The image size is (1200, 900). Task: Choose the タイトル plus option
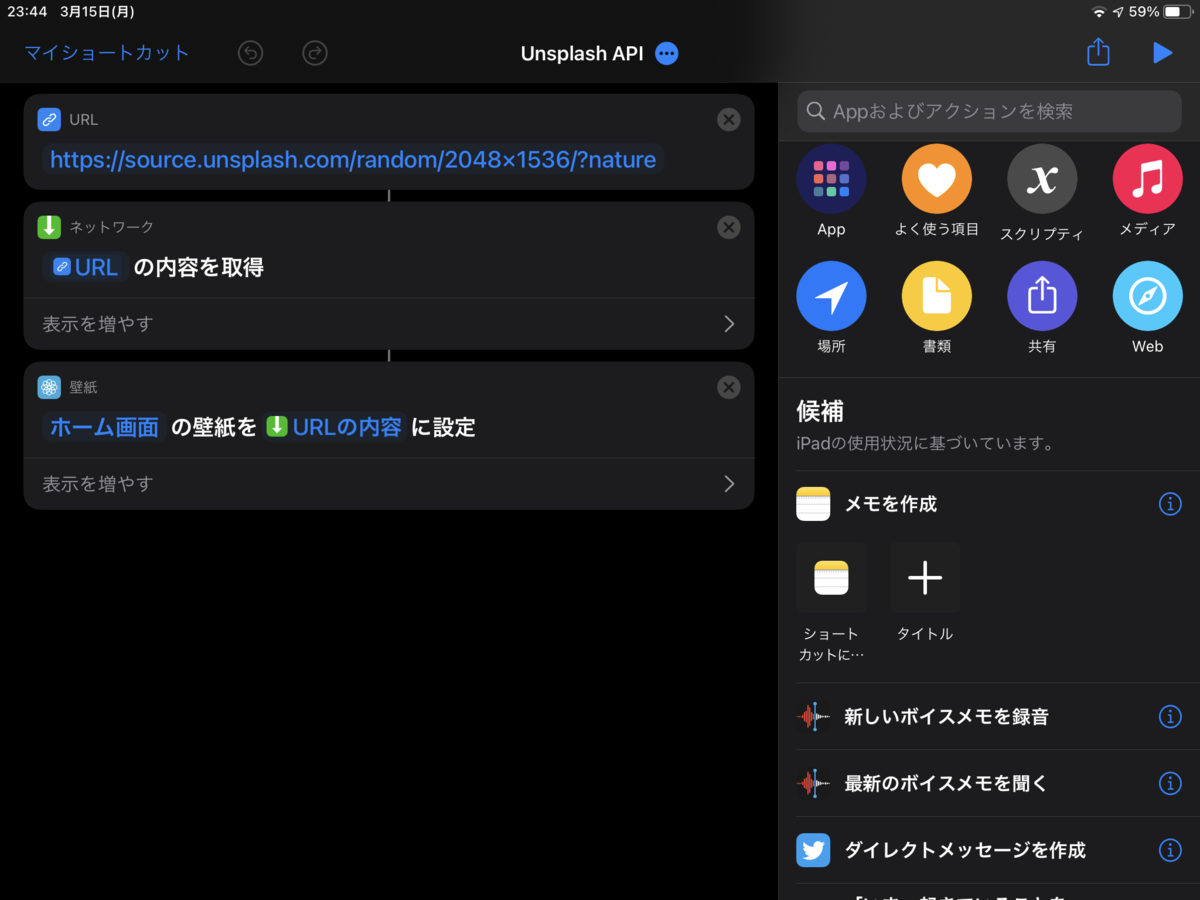tap(925, 592)
